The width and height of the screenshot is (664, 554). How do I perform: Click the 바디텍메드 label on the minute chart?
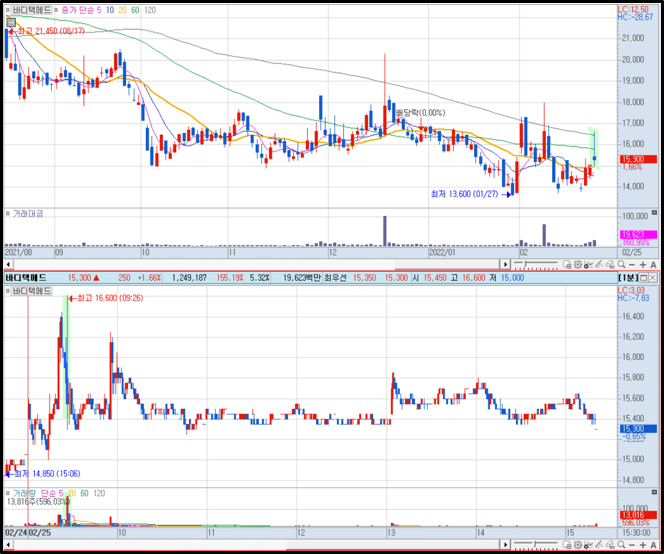(31, 291)
